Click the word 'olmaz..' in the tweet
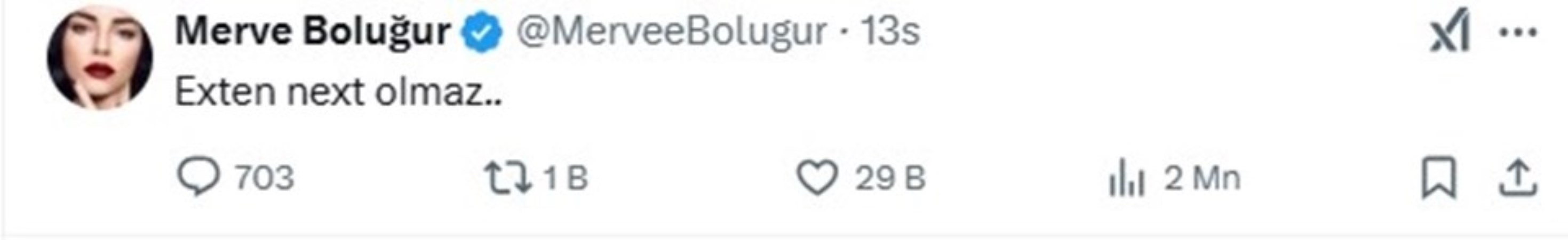This screenshot has height=240, width=1568. point(438,93)
